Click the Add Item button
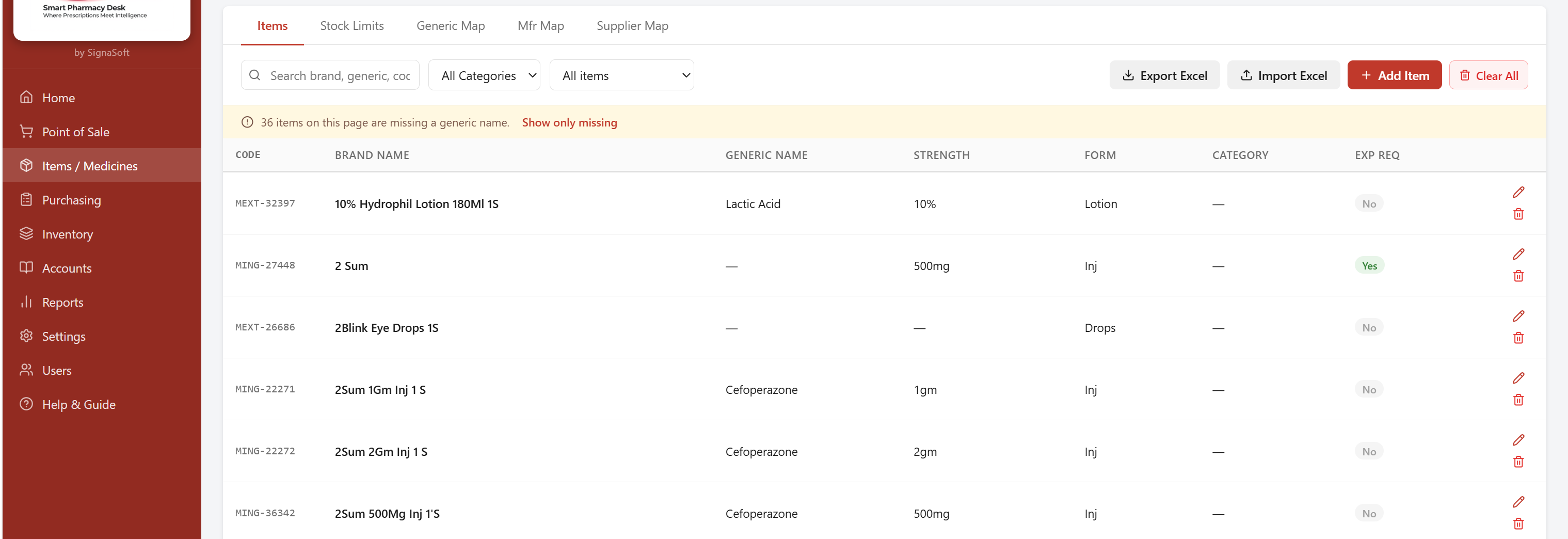1568x539 pixels. click(1394, 75)
